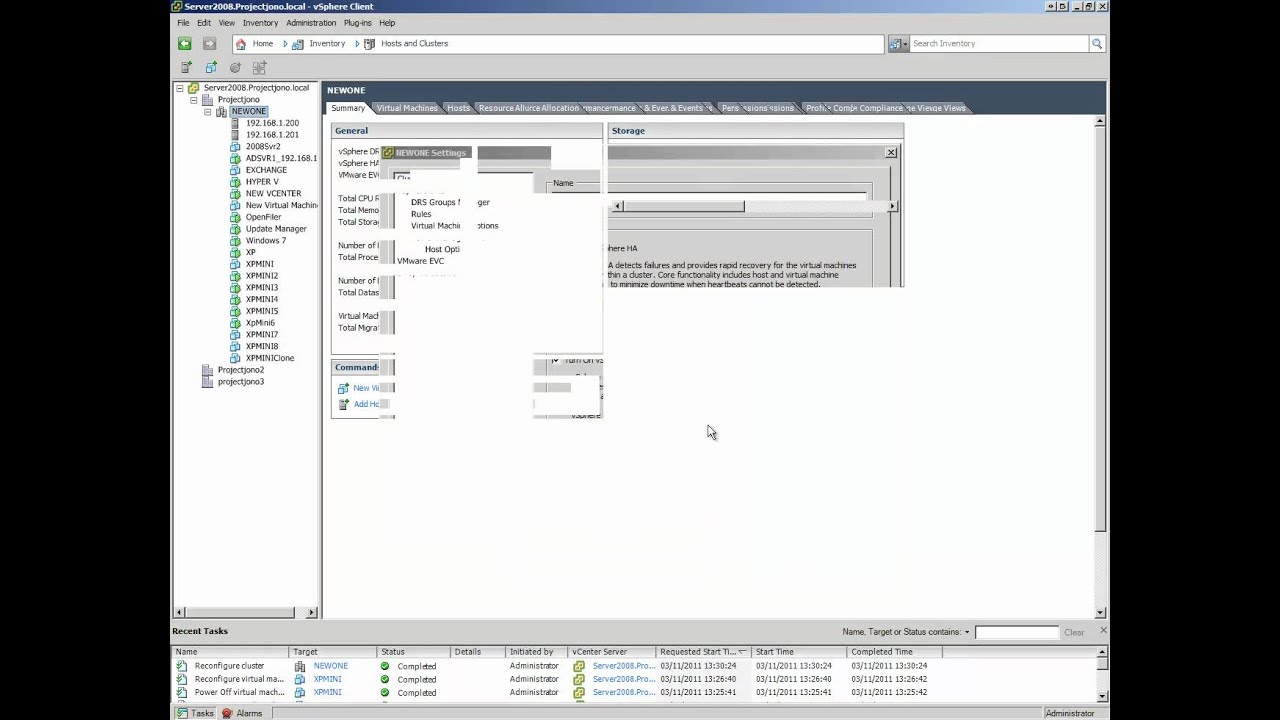Click the grey Forward navigation arrow

pyautogui.click(x=209, y=43)
